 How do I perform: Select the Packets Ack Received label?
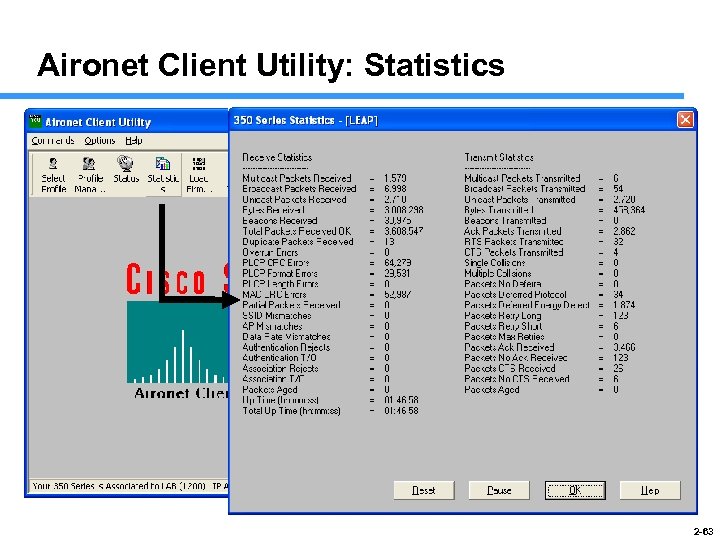[509, 347]
